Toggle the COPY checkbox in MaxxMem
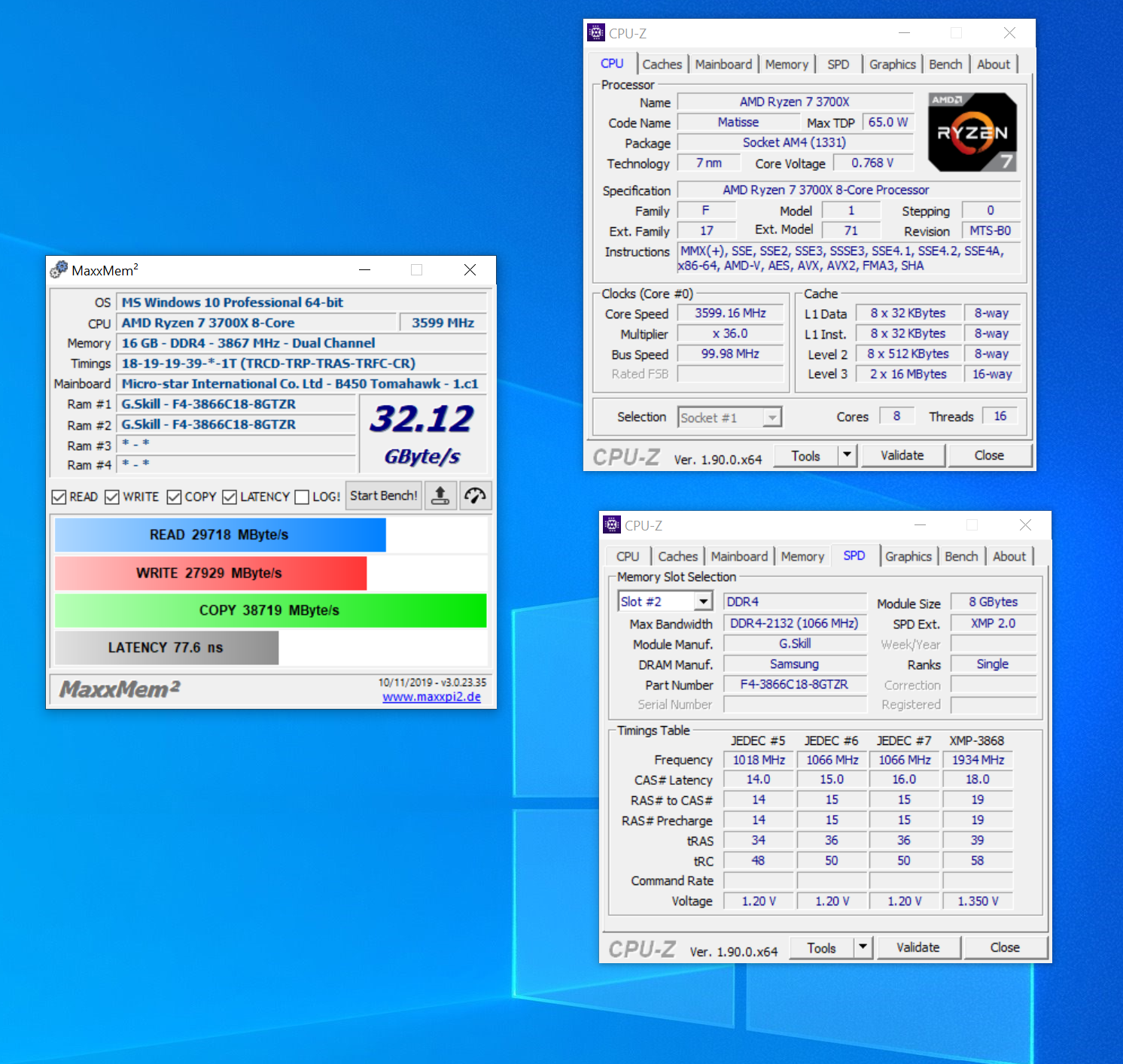Viewport: 1123px width, 1064px height. click(174, 497)
